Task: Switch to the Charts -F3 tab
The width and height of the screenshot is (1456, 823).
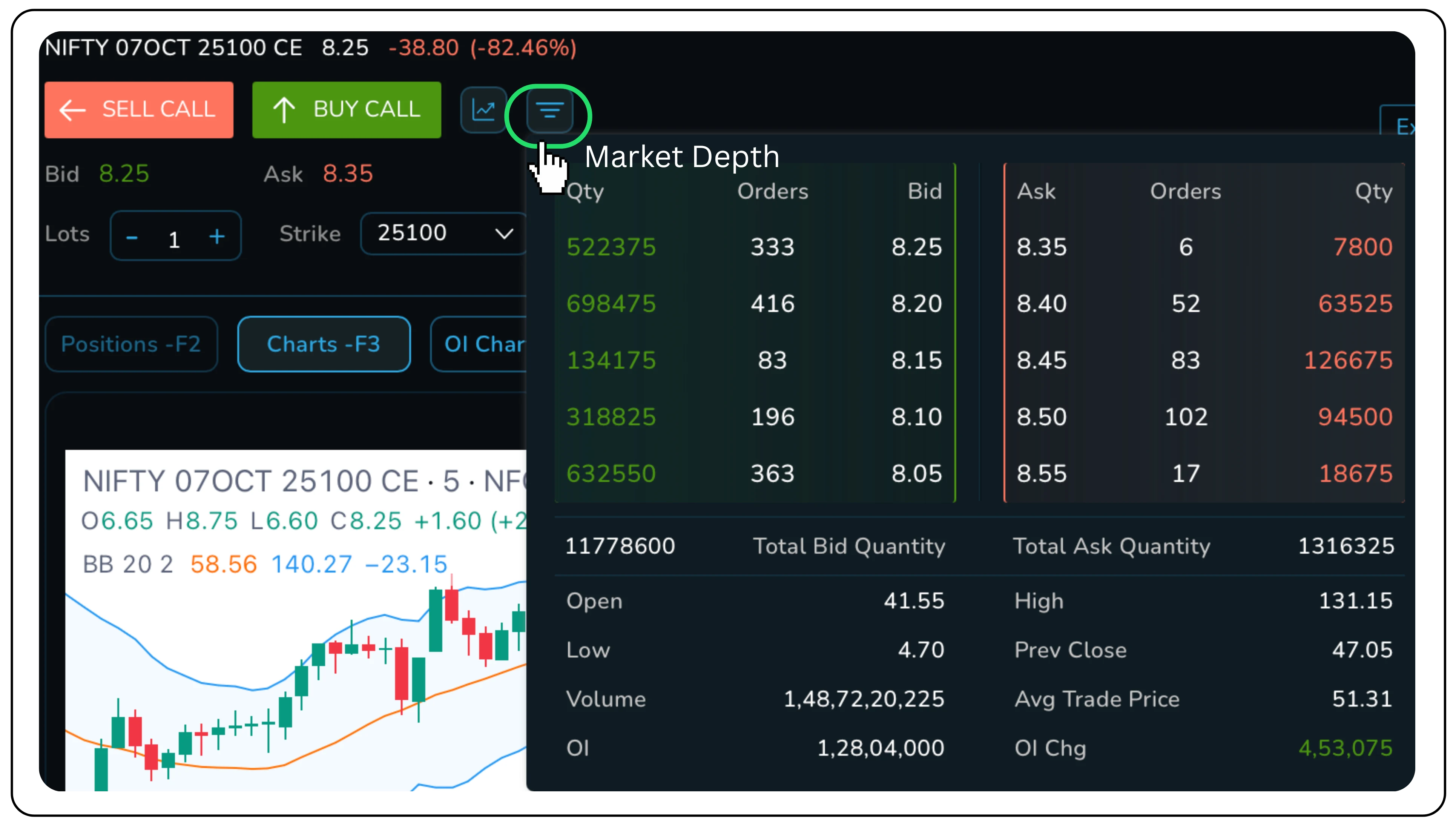Action: [324, 344]
